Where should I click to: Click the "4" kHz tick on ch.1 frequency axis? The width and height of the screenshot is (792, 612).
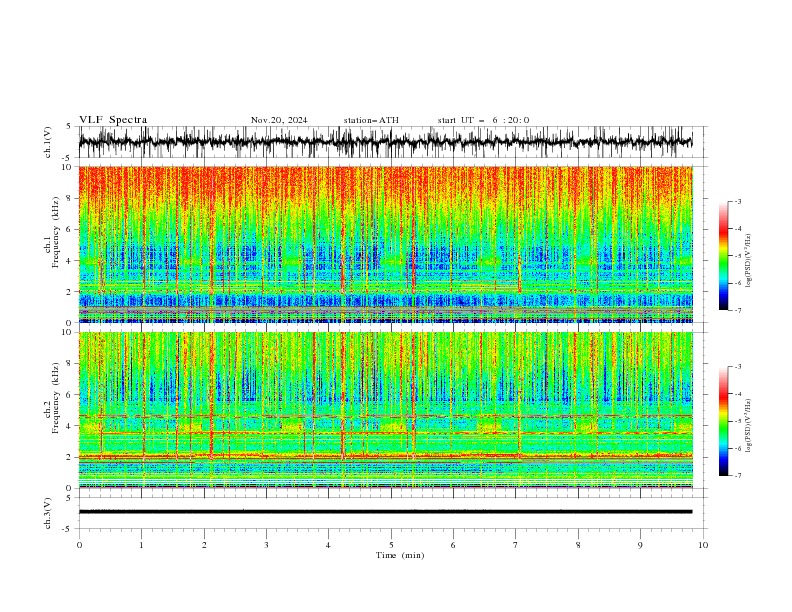[x=69, y=261]
